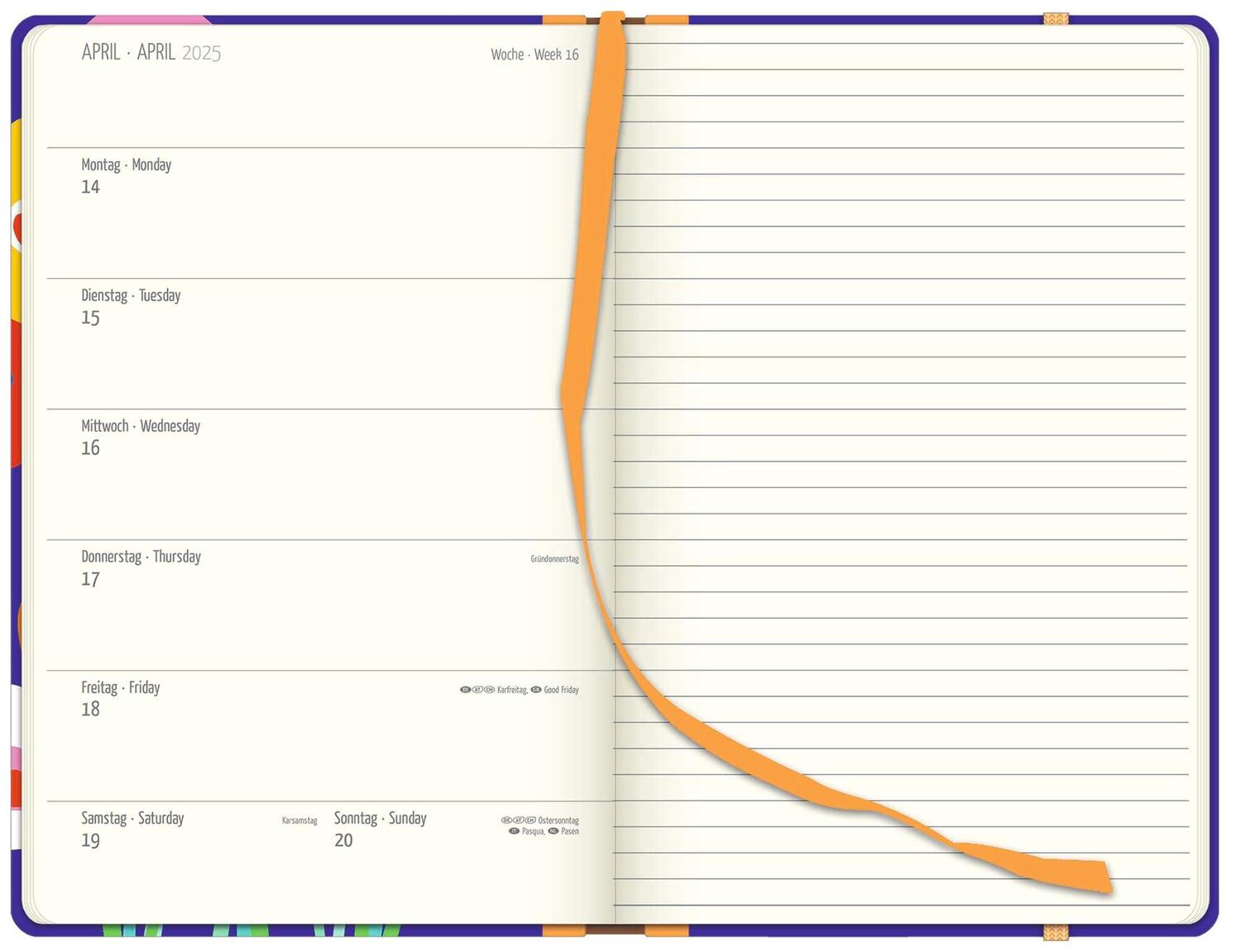Image resolution: width=1241 pixels, height=952 pixels.
Task: Click the "Montag · Monday" day heading
Action: 127,165
